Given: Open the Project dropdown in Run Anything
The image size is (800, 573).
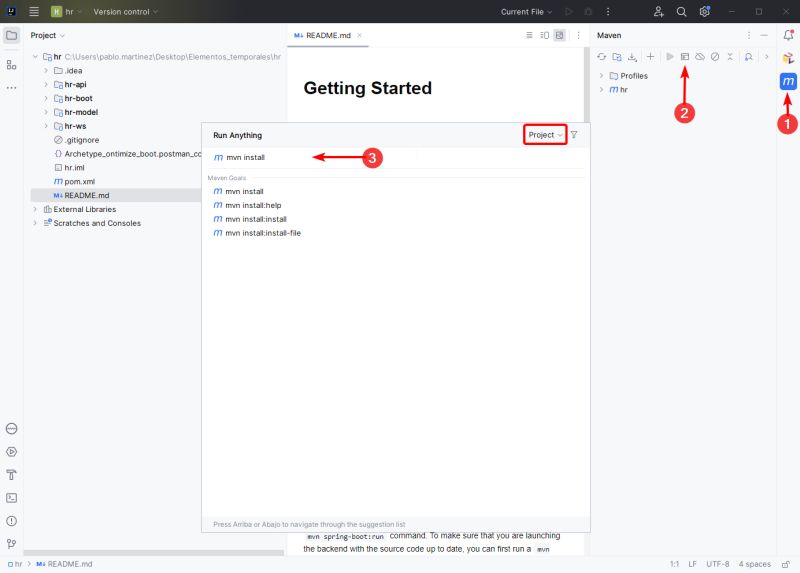Looking at the screenshot, I should (545, 135).
